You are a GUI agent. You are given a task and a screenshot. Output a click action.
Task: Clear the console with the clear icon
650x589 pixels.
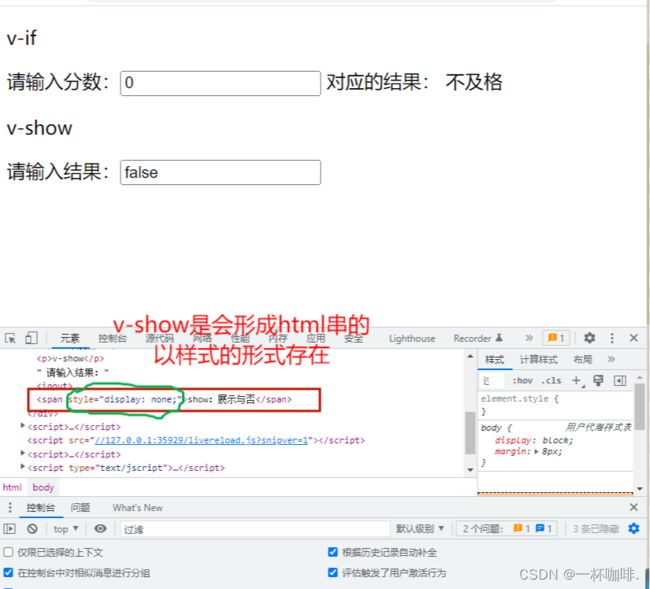(32, 528)
